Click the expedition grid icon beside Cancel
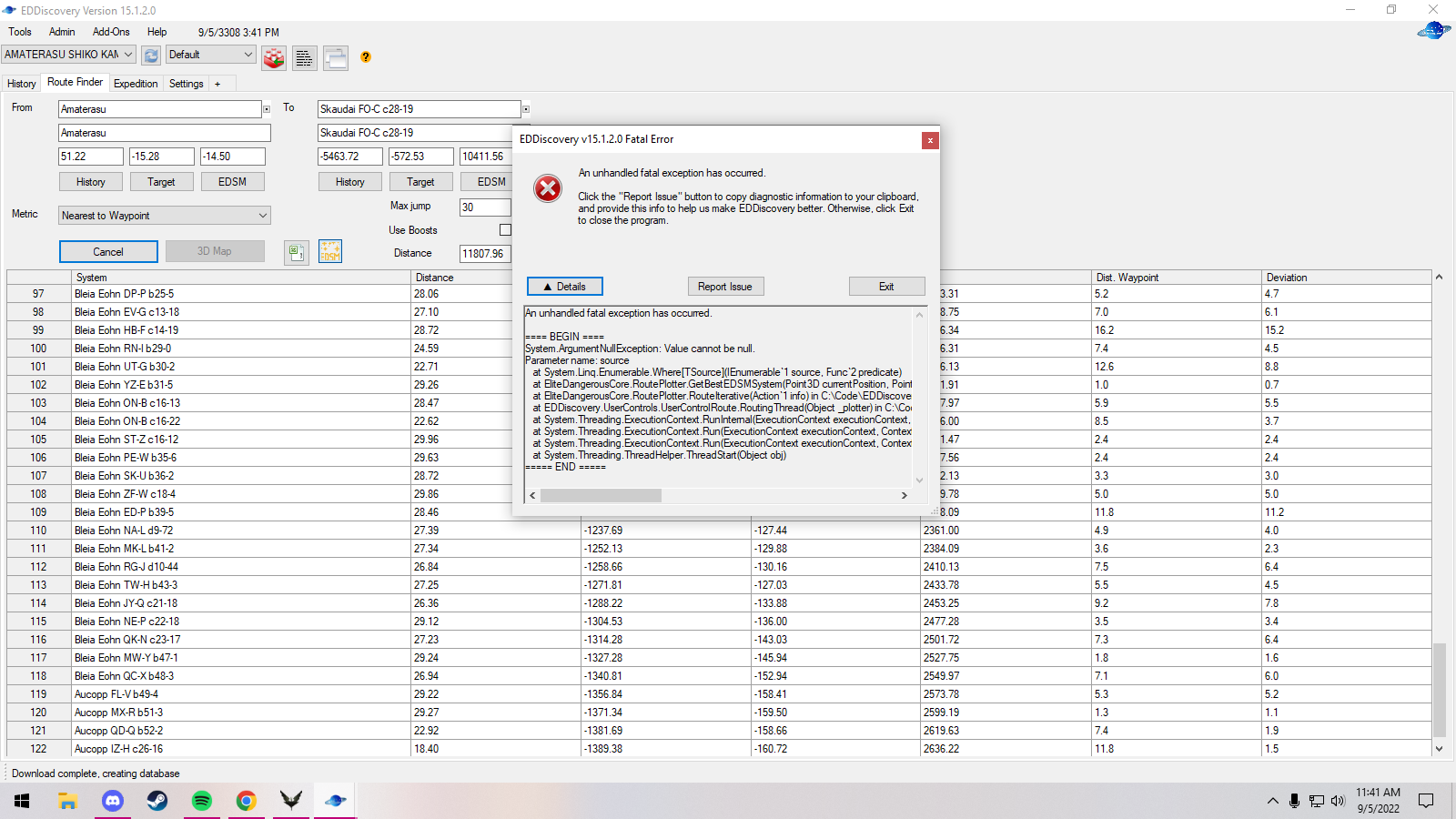 [297, 251]
